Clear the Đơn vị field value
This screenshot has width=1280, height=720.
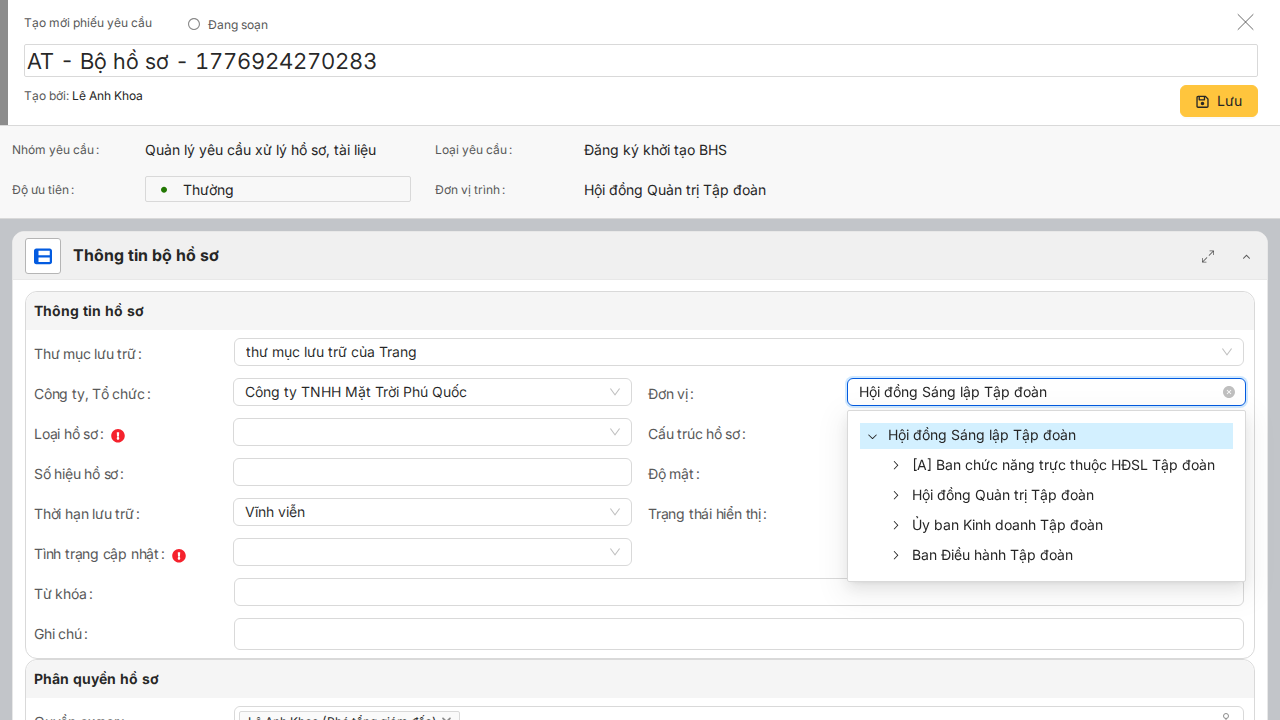1229,392
